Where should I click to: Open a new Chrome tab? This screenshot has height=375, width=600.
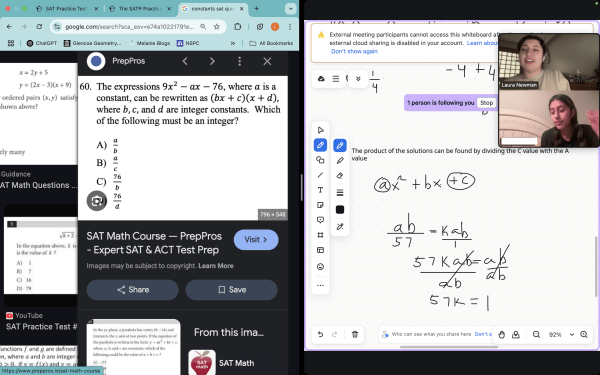[x=256, y=8]
